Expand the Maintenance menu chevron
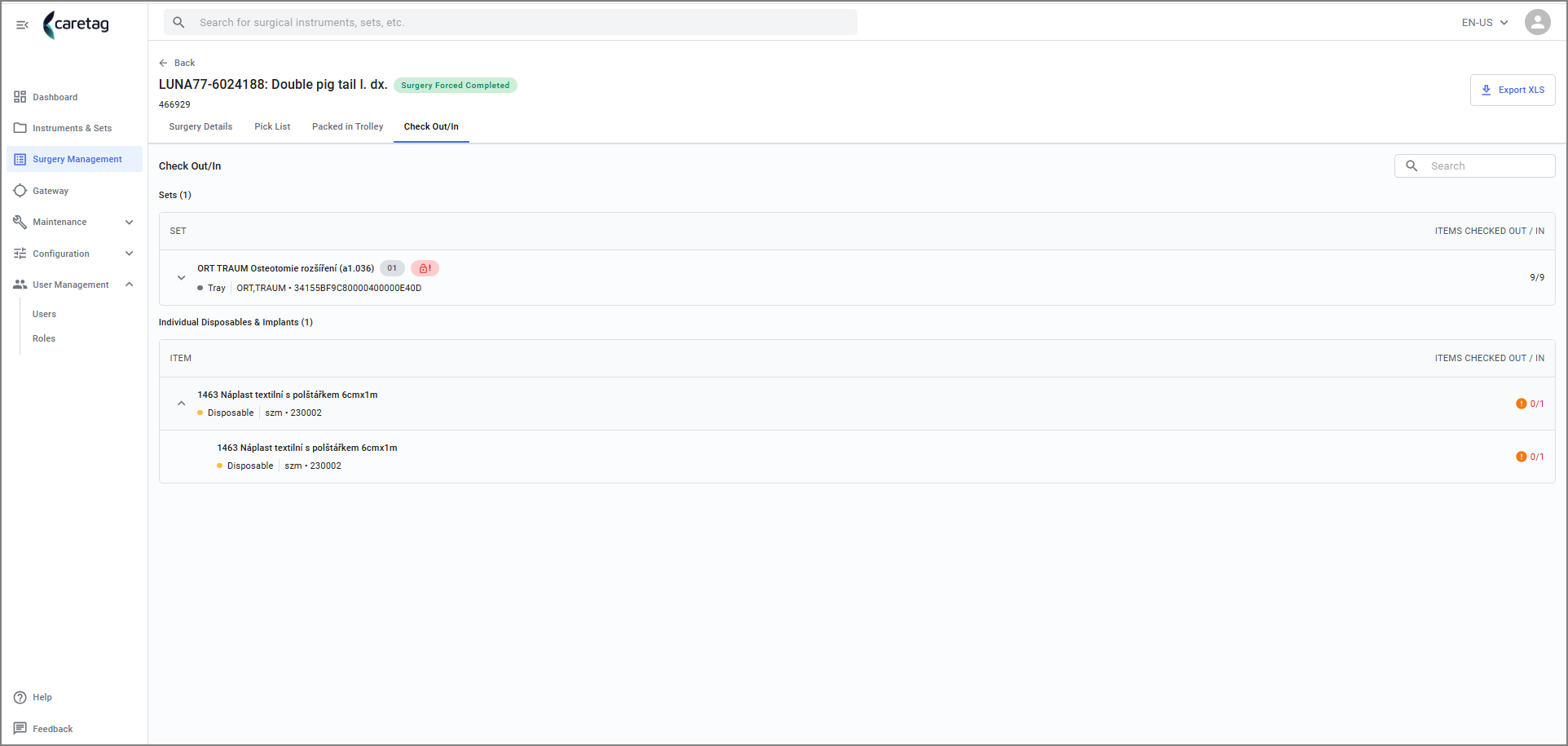The height and width of the screenshot is (746, 1568). point(129,222)
